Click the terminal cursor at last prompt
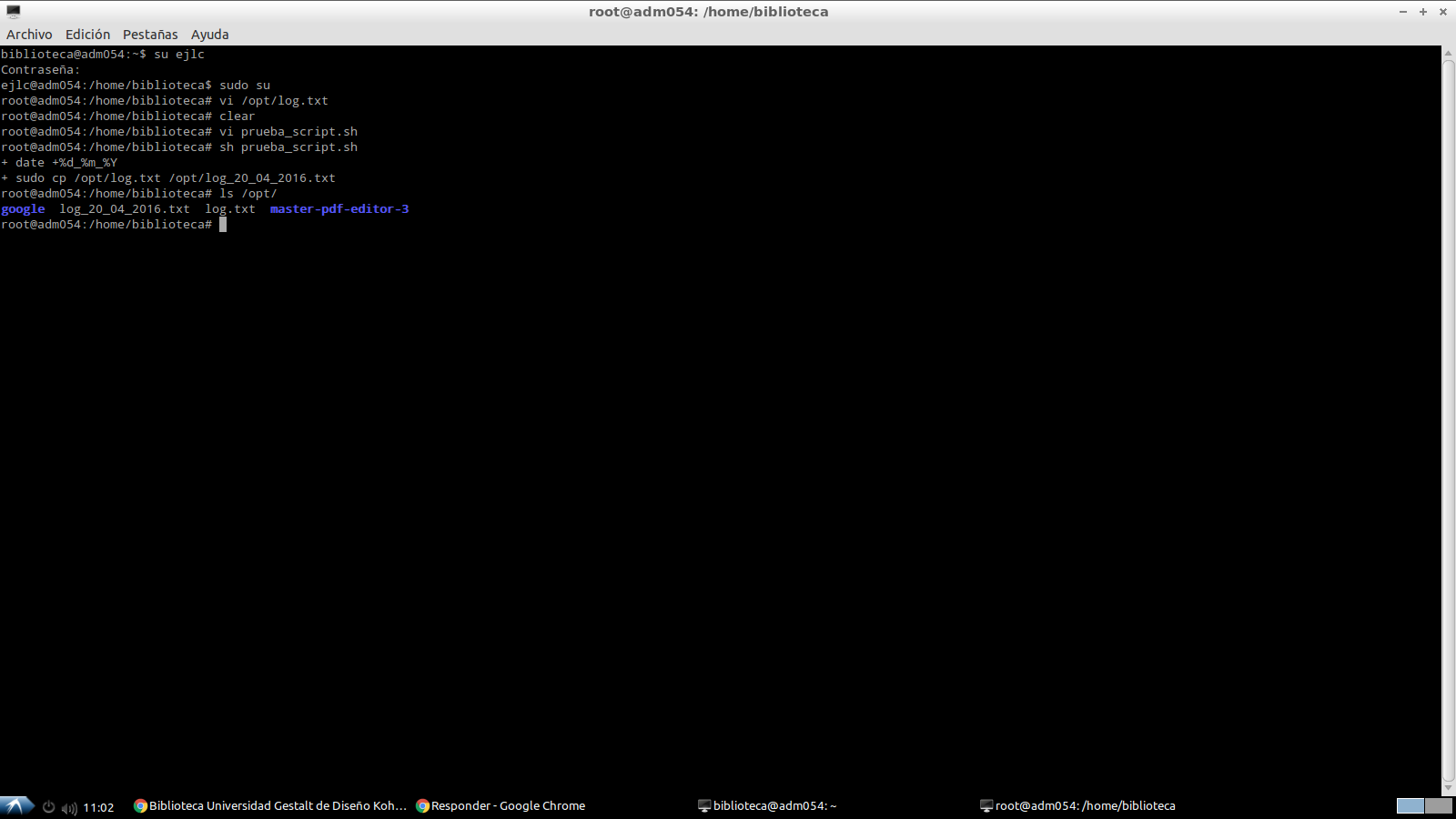The height and width of the screenshot is (819, 1456). pyautogui.click(x=223, y=225)
